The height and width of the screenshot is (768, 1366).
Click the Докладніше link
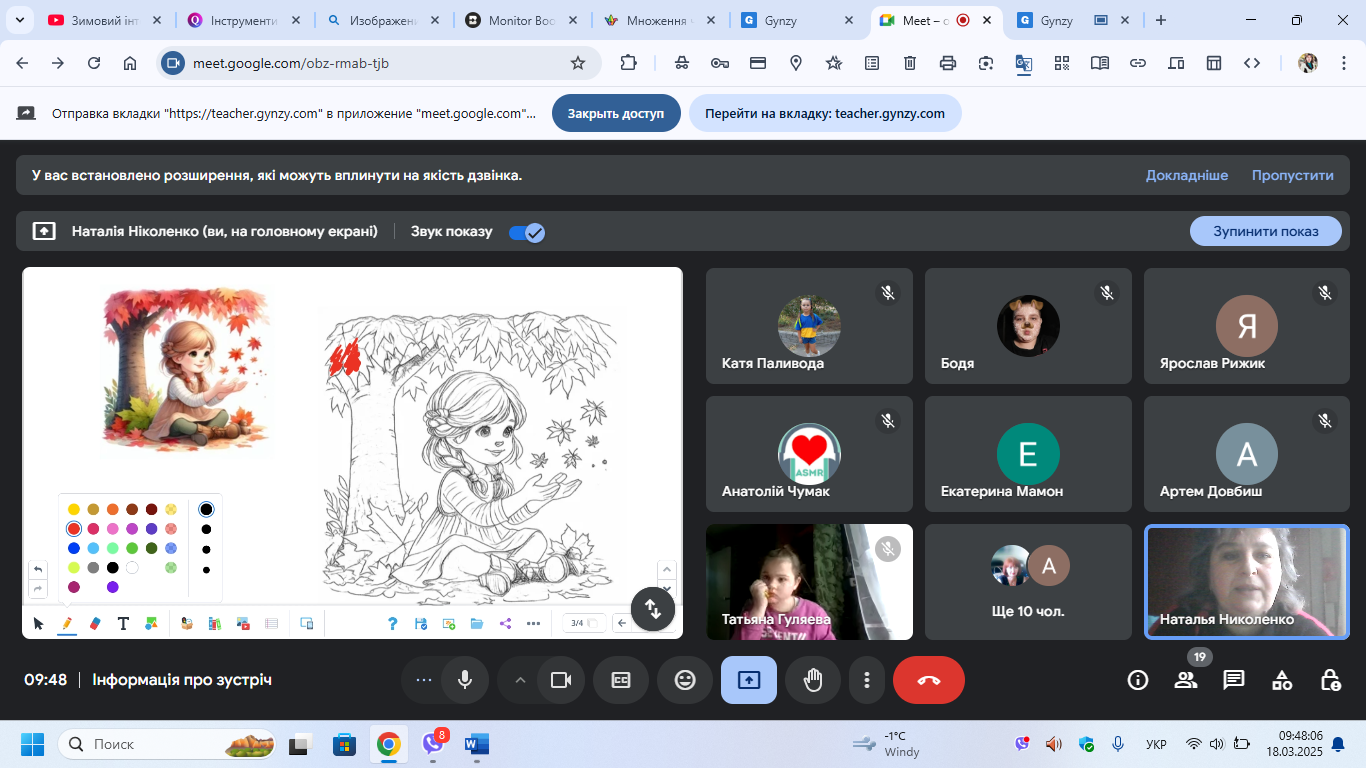pos(1187,175)
